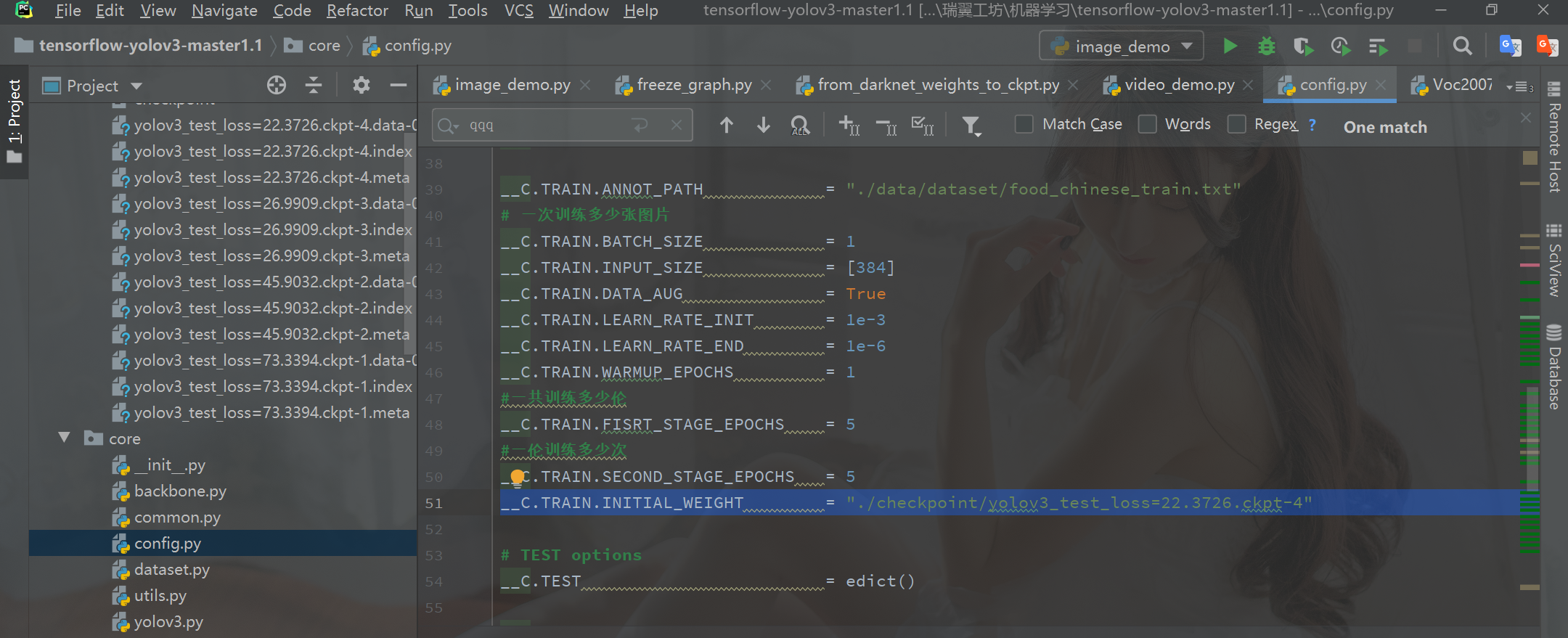Image resolution: width=1568 pixels, height=638 pixels.
Task: Enable the Words checkbox
Action: click(x=1147, y=124)
